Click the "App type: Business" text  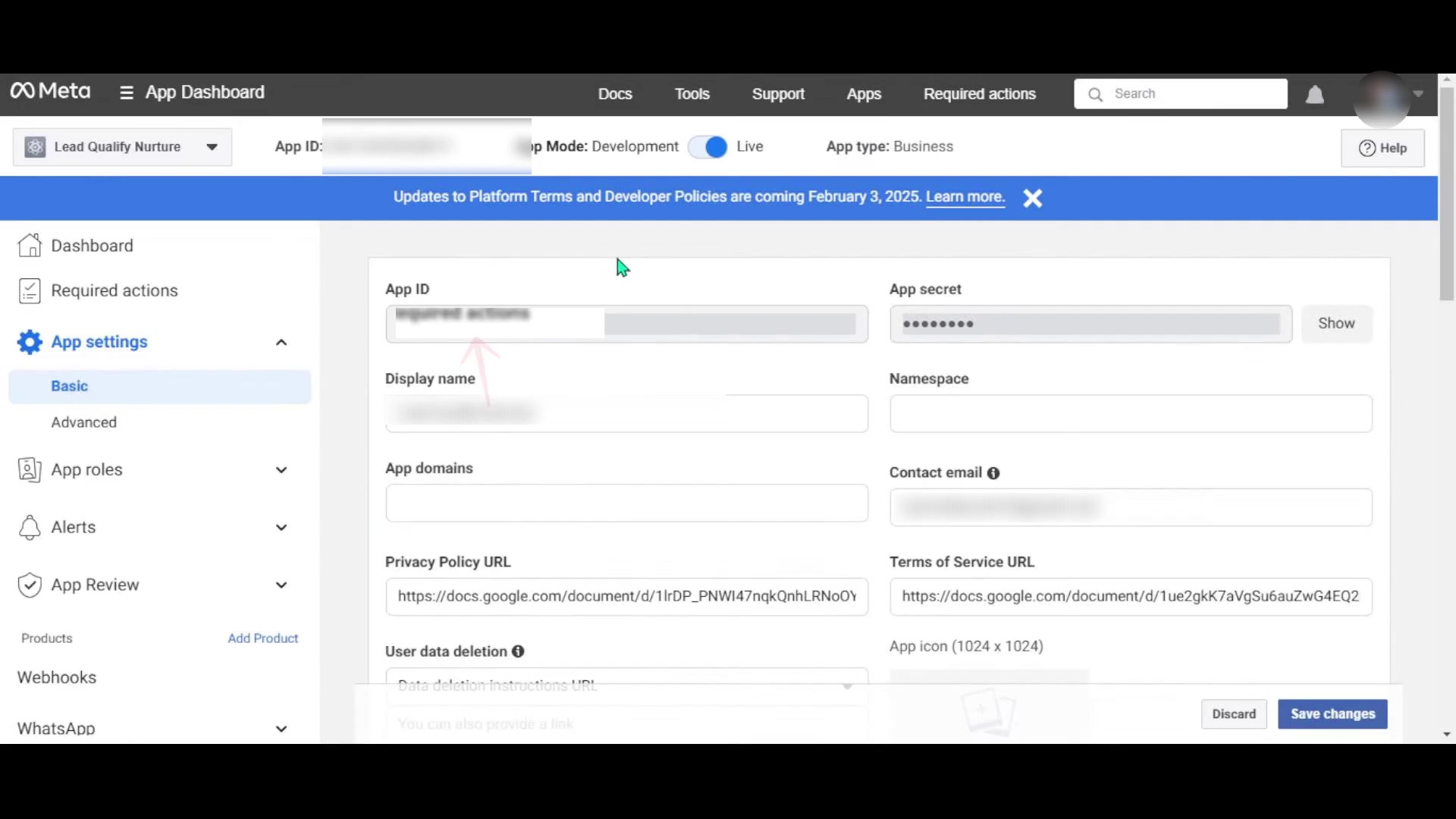pos(890,147)
